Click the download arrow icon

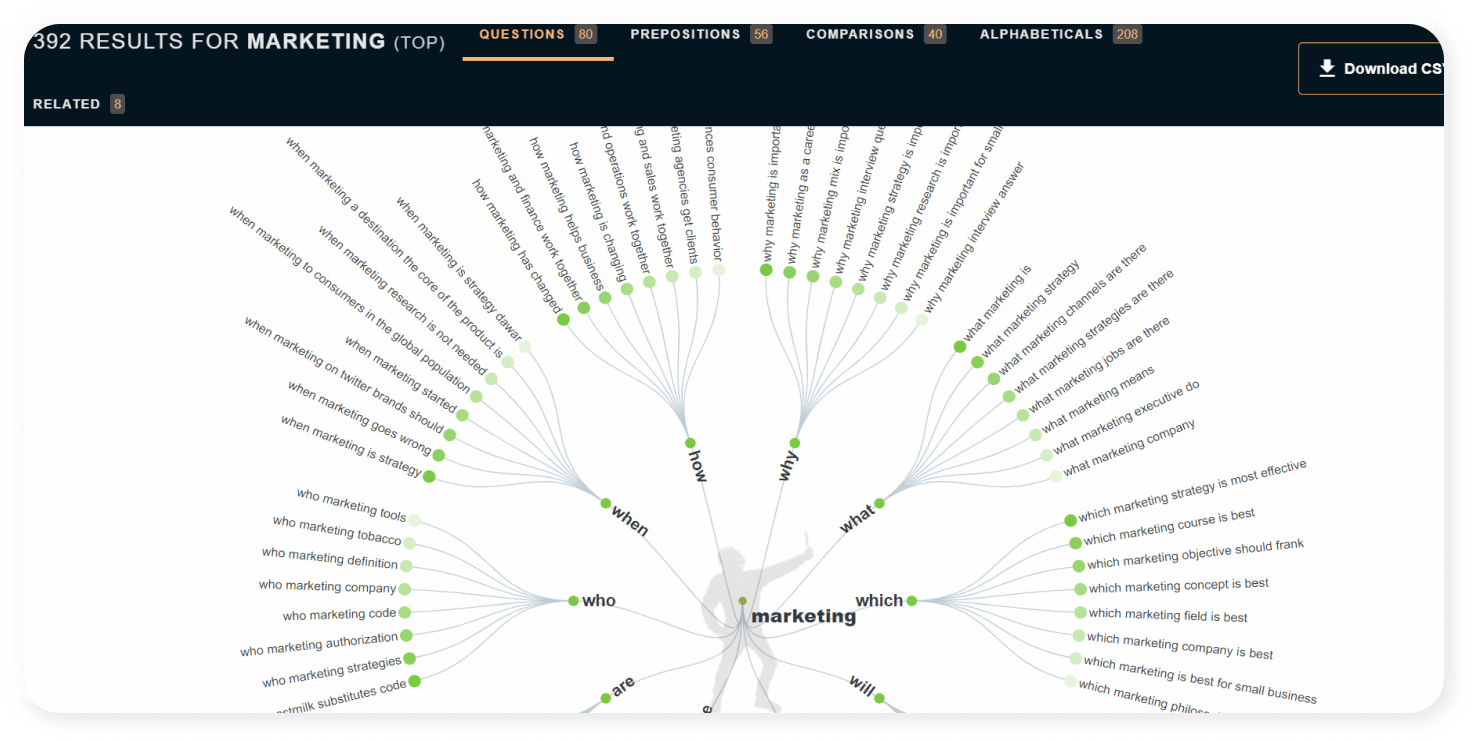pyautogui.click(x=1327, y=68)
